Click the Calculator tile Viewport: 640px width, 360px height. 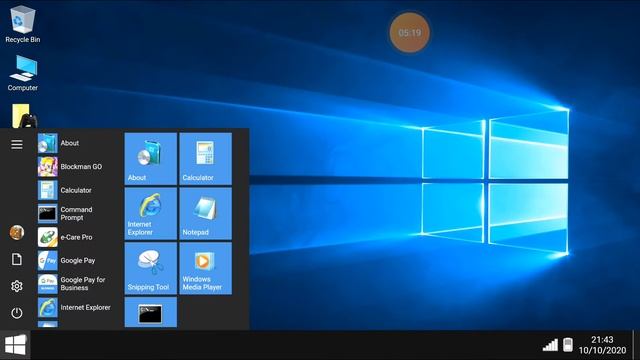point(205,159)
